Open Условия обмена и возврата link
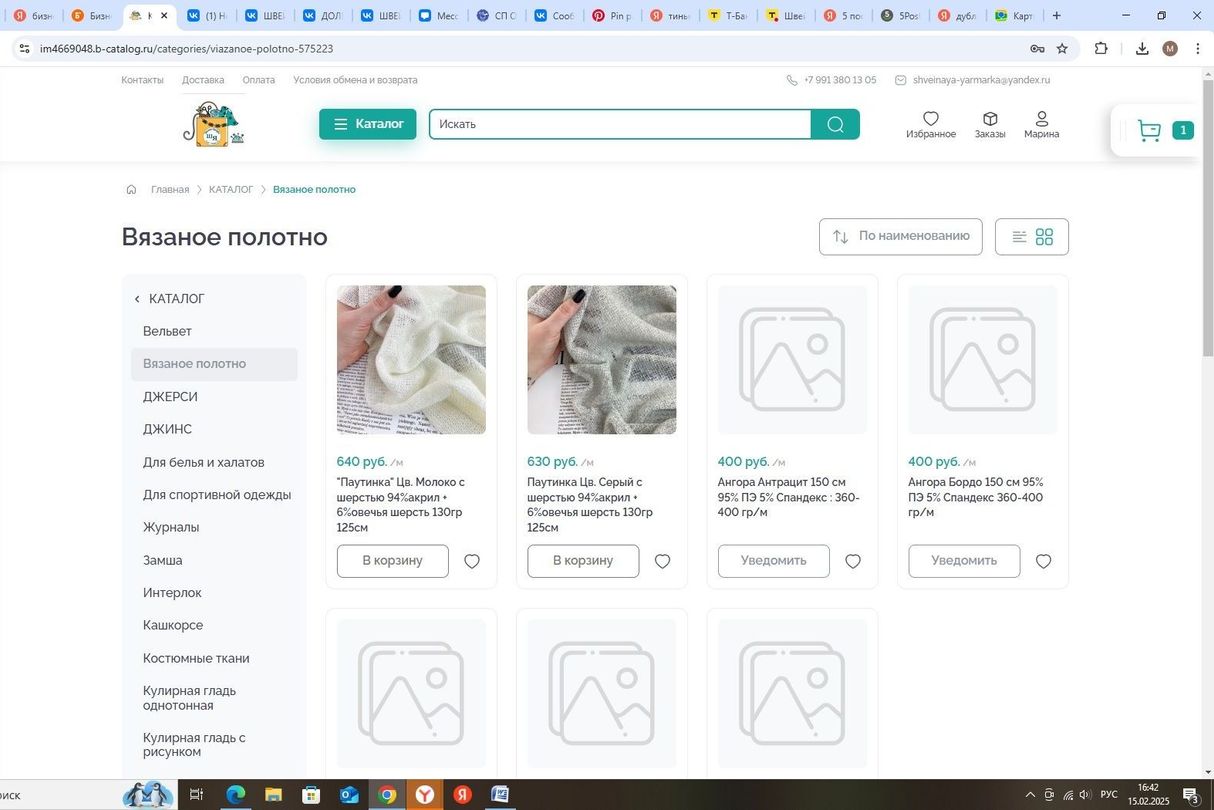Viewport: 1214px width, 810px height. [355, 80]
